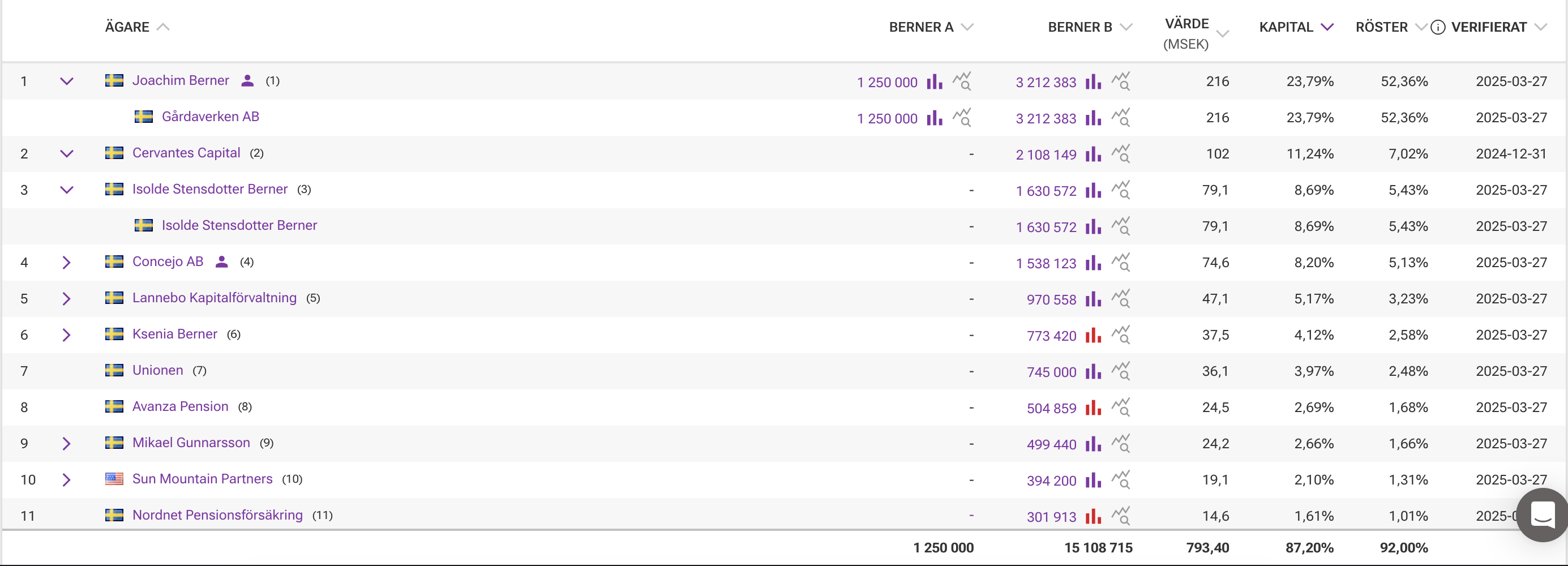The width and height of the screenshot is (1568, 566).
Task: Click Berner A bar chart icon for Gårdaverken AB
Action: (x=935, y=118)
